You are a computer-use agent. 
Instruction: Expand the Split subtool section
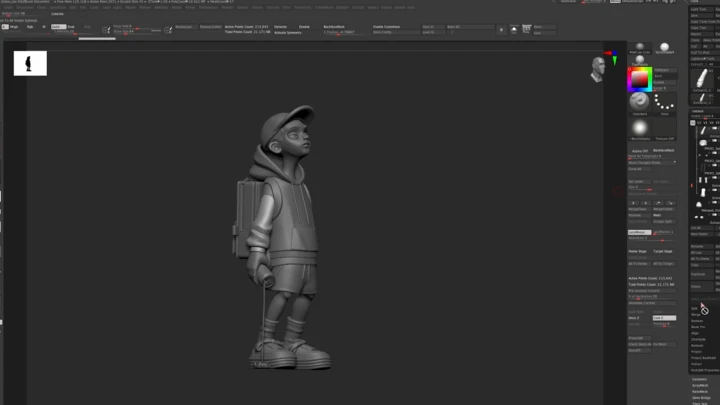point(694,309)
